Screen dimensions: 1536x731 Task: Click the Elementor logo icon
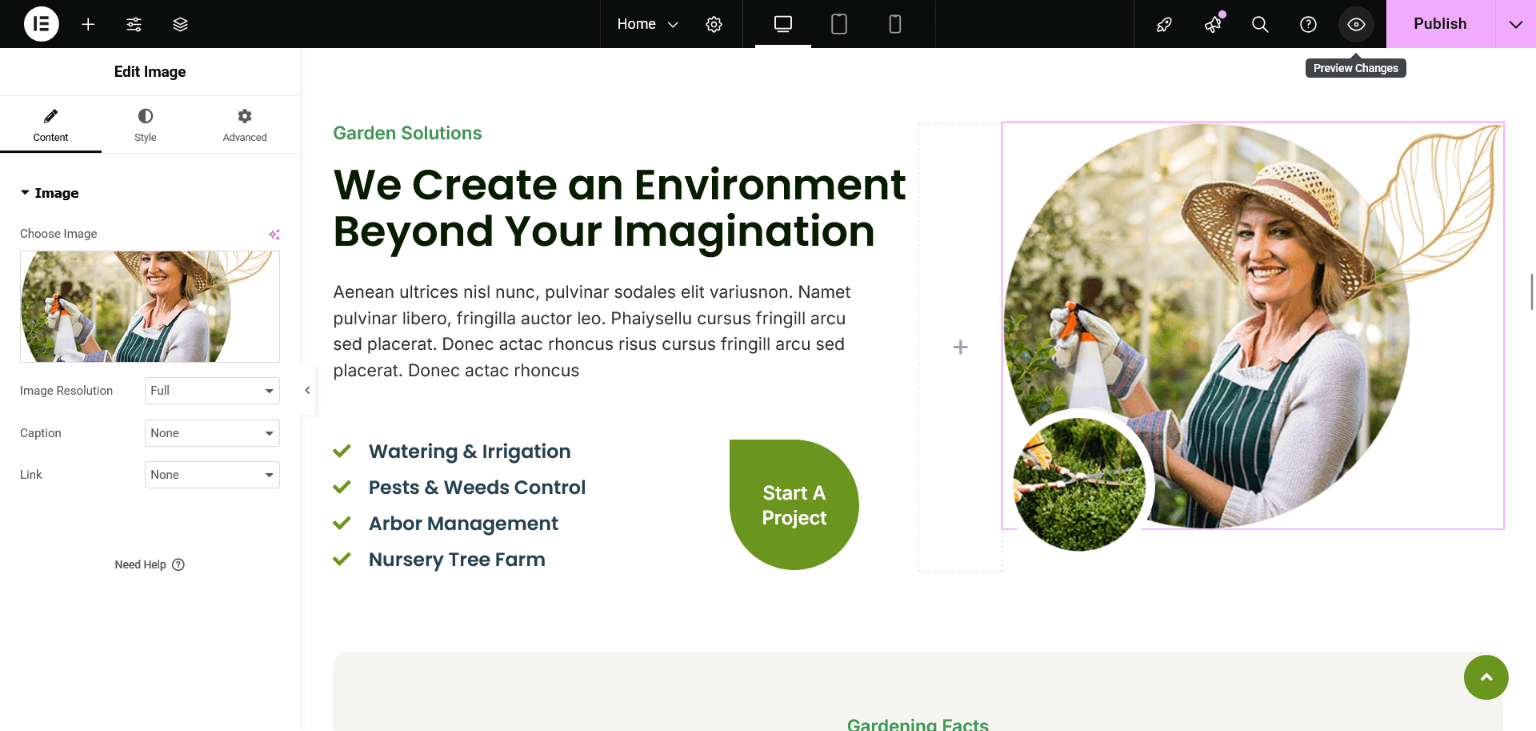click(x=41, y=24)
